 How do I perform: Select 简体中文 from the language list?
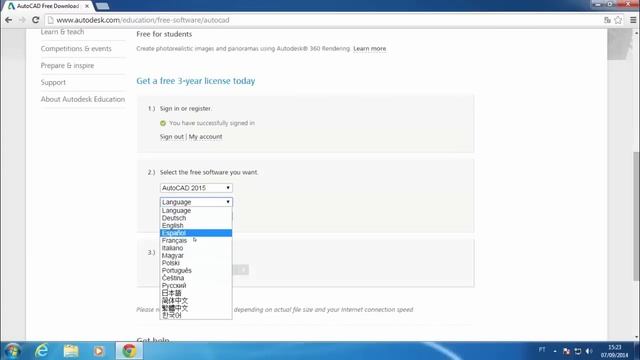click(196, 300)
